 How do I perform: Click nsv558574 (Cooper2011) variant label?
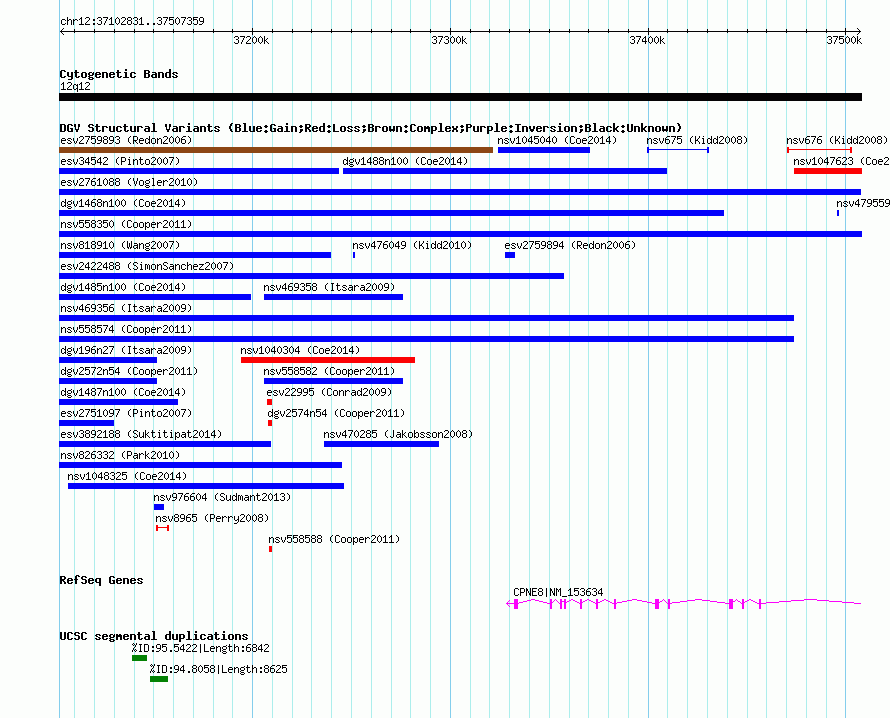126,329
